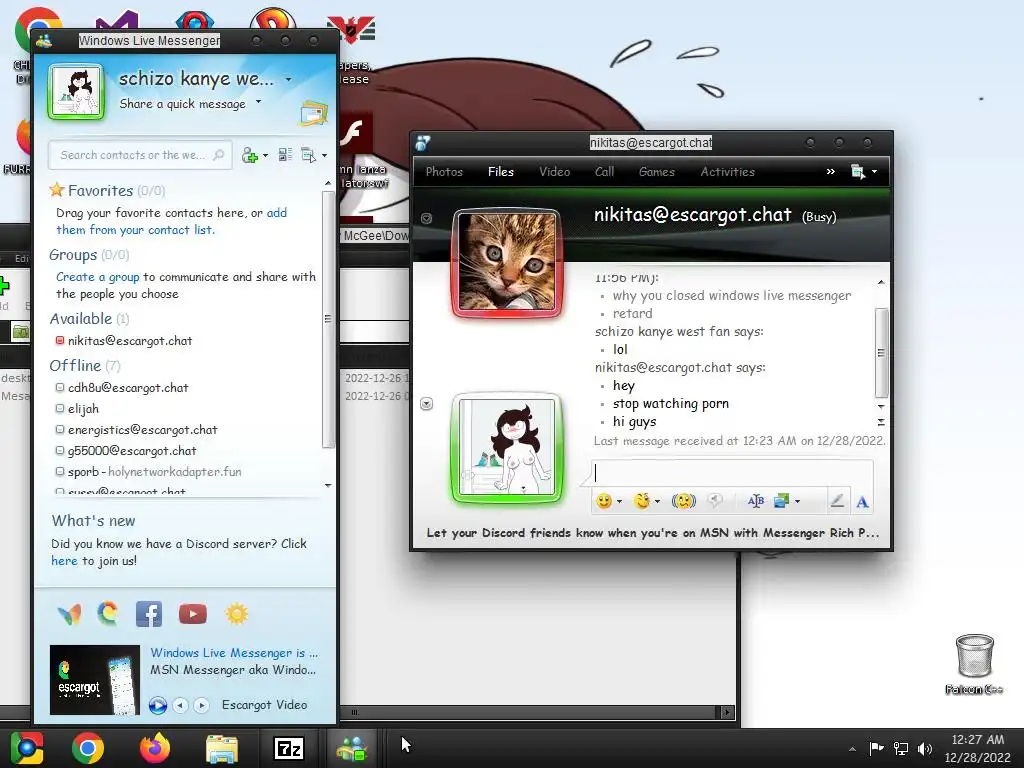Open status dropdown next to schizo kanye name

click(288, 80)
